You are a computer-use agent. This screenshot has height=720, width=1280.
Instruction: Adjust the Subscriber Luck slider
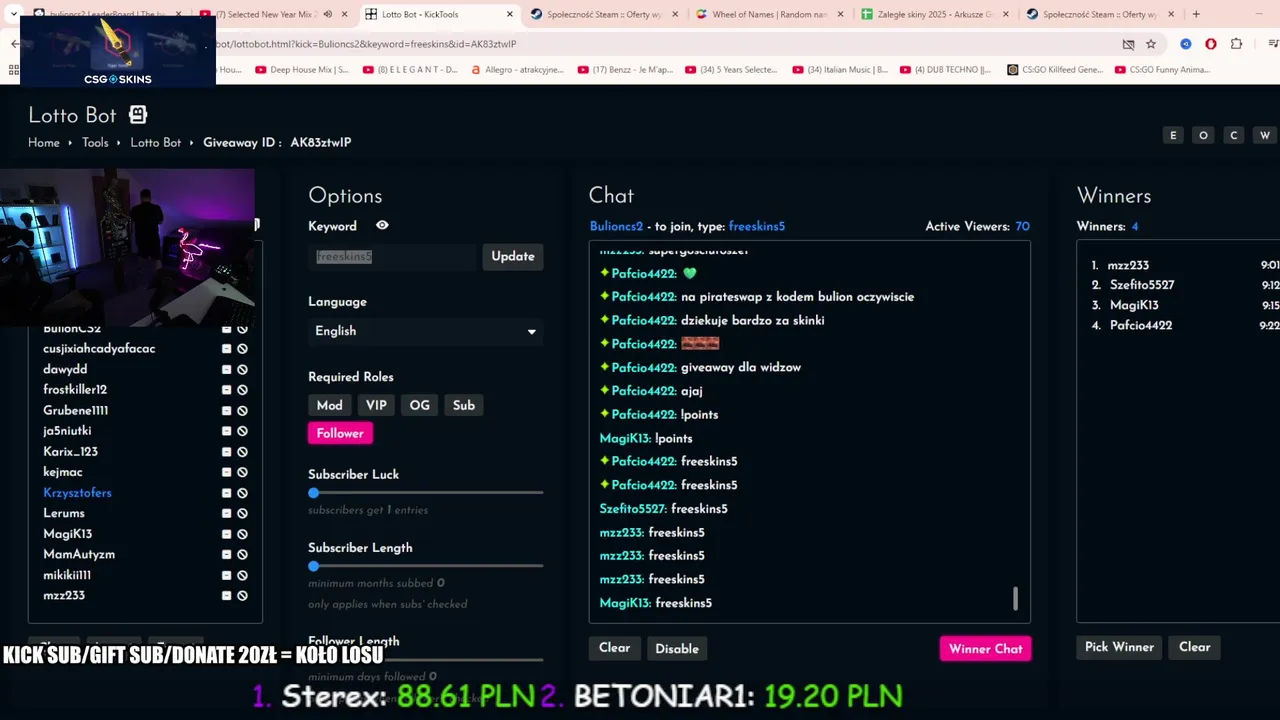[x=426, y=493]
